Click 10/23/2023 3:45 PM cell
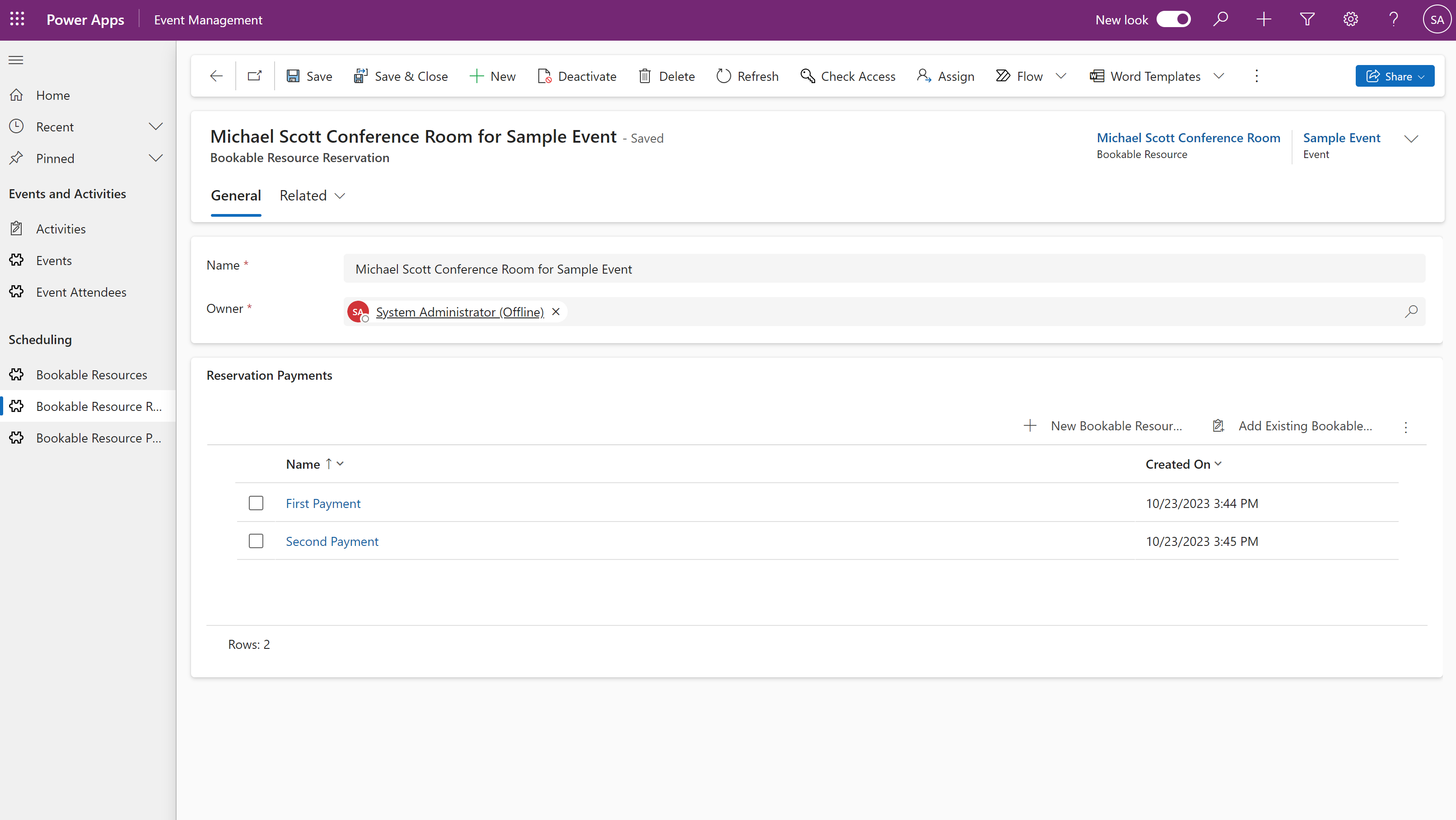This screenshot has width=1456, height=820. pyautogui.click(x=1202, y=541)
